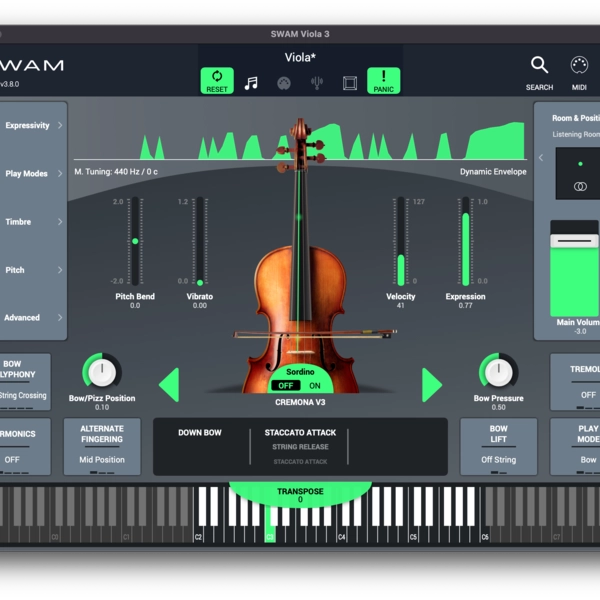This screenshot has width=600, height=600.
Task: Open the SEARCH magnifier
Action: point(539,72)
